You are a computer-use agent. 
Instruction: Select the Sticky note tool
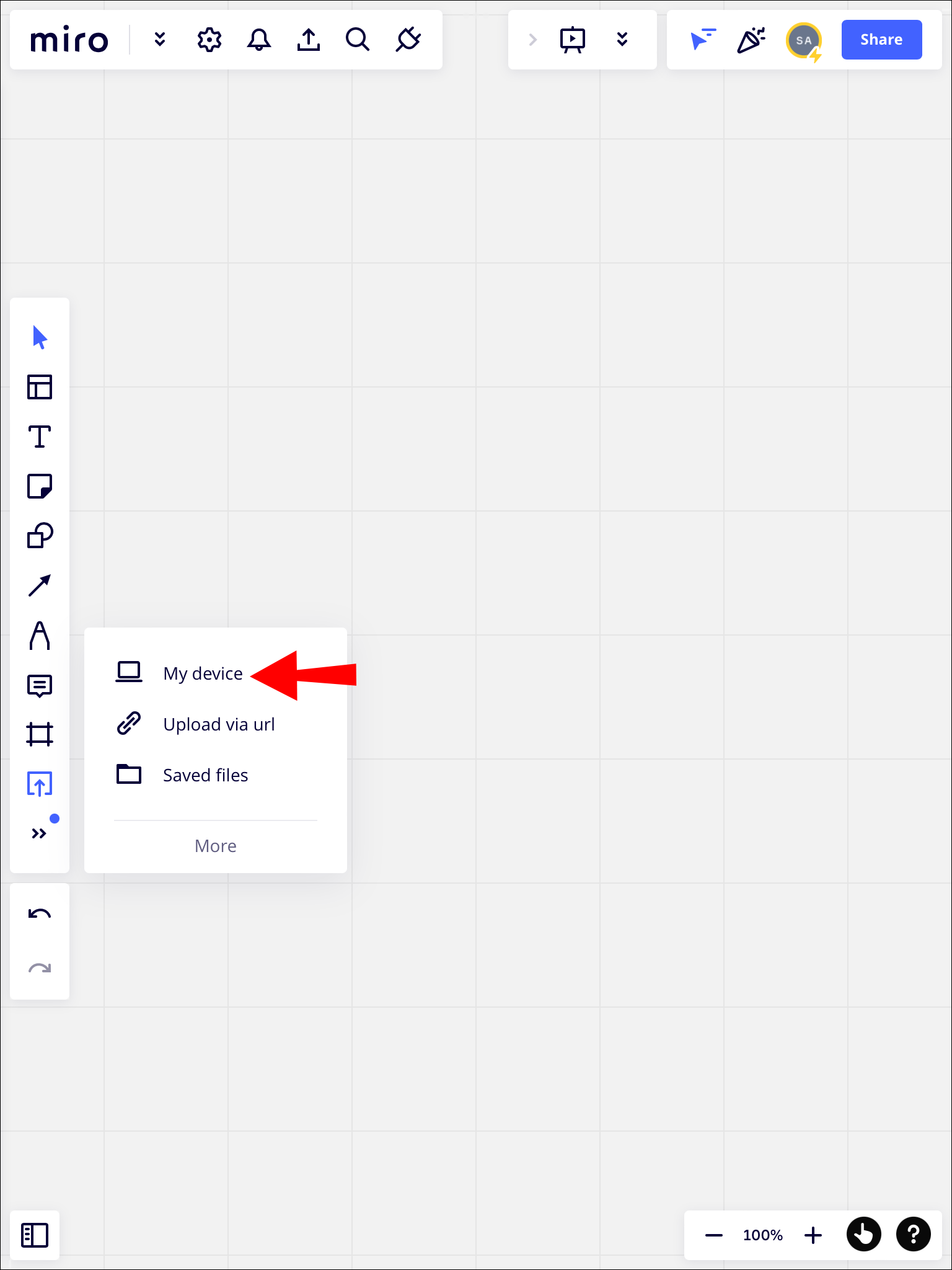[40, 486]
